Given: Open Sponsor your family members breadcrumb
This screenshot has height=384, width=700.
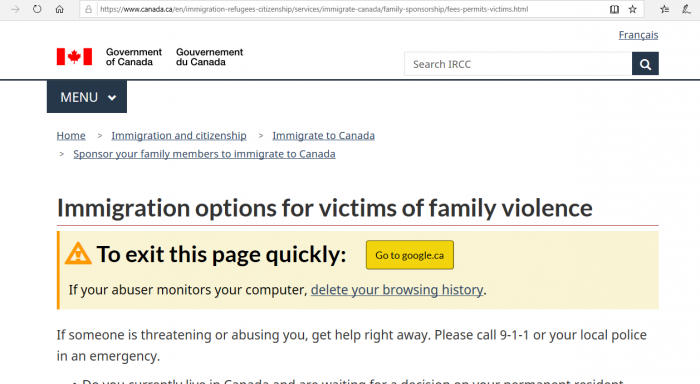Looking at the screenshot, I should [x=204, y=154].
